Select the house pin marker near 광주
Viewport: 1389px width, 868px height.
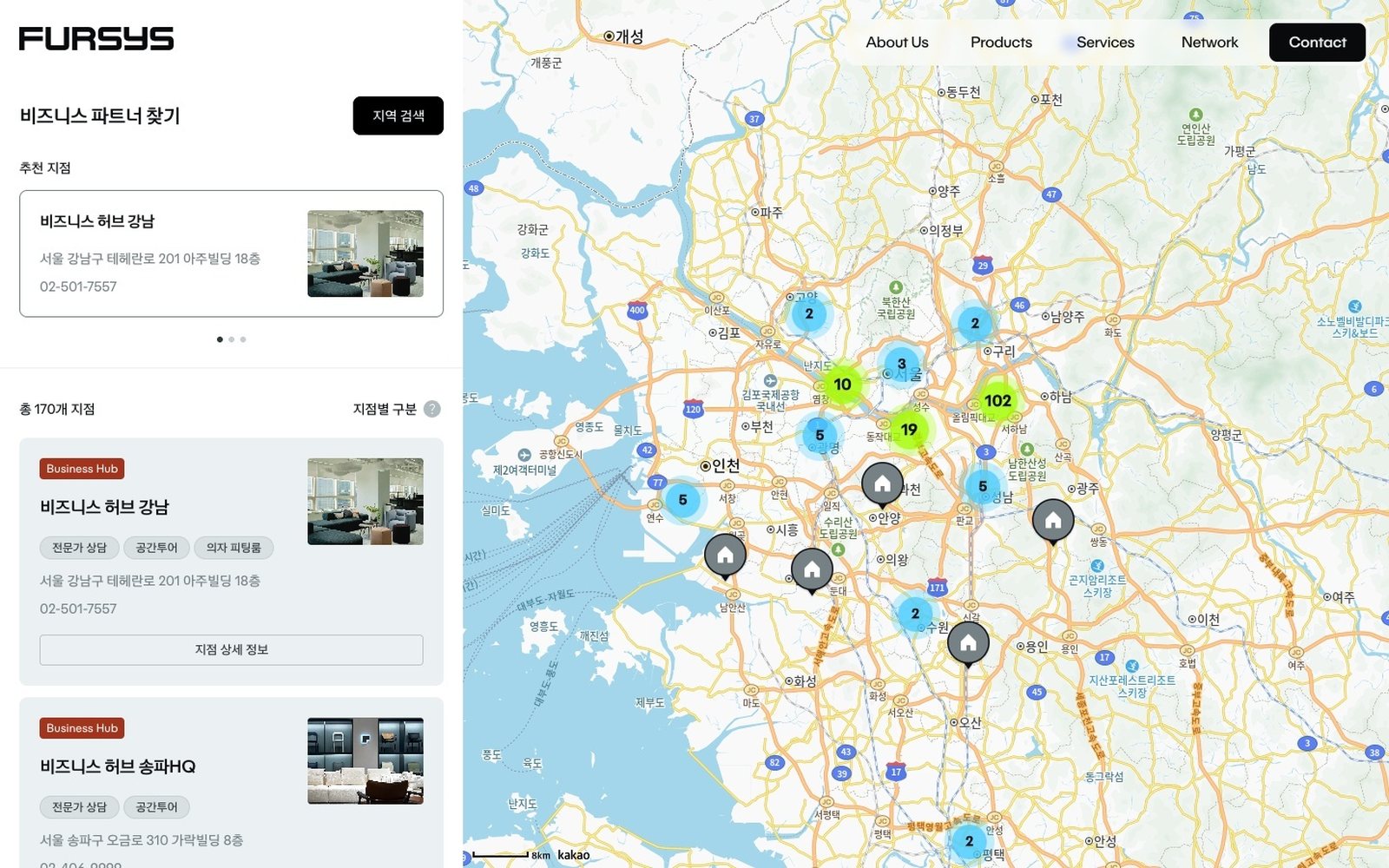click(x=1053, y=522)
